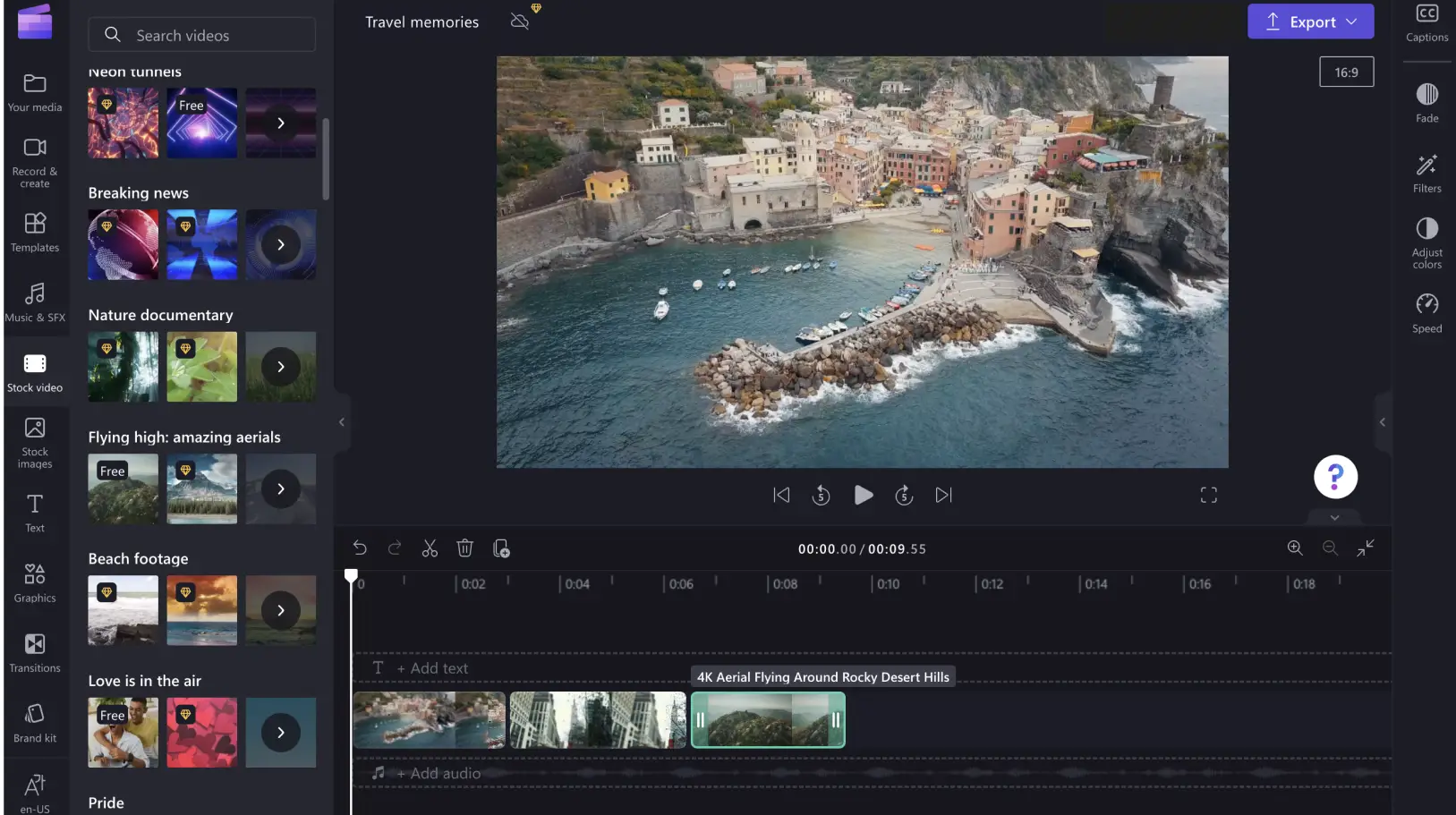Viewport: 1456px width, 815px height.
Task: Open the Transitions panel
Action: pos(35,654)
